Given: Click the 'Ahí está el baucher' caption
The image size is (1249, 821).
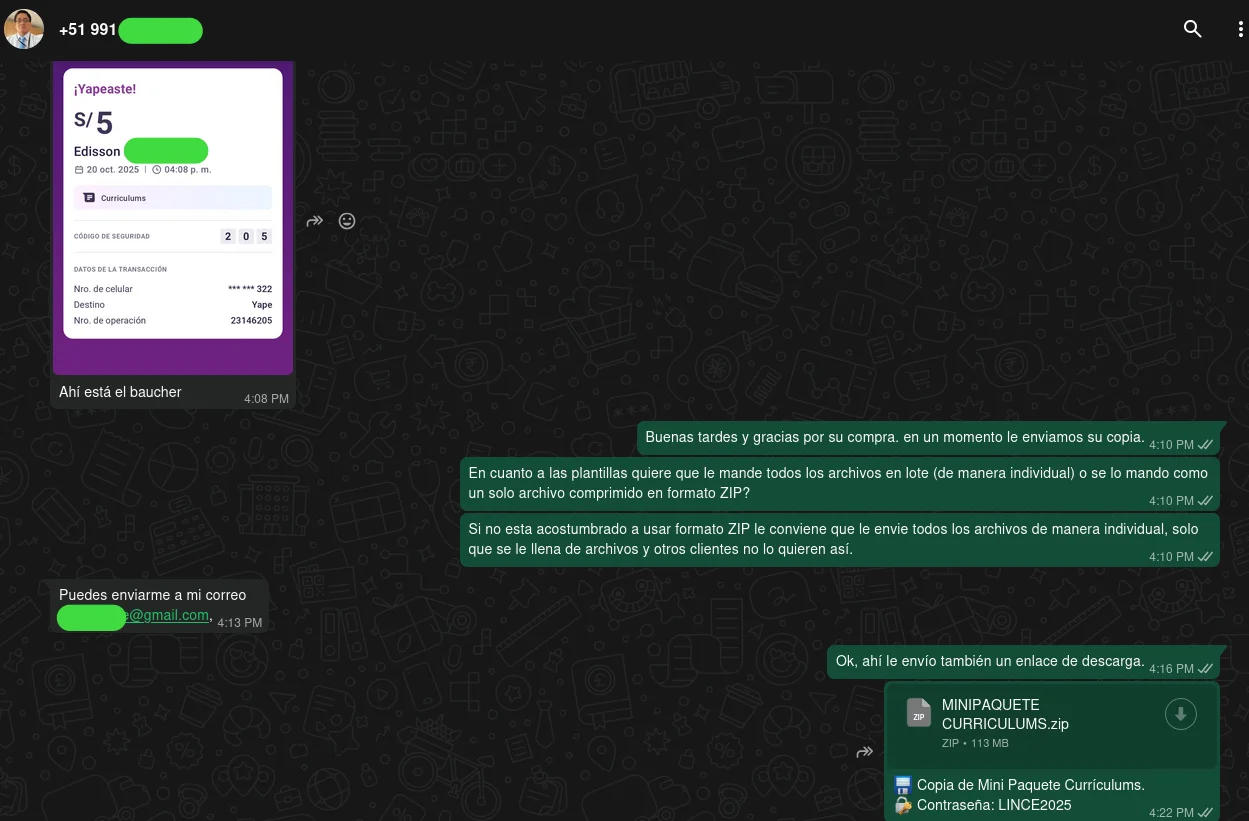Looking at the screenshot, I should 120,392.
